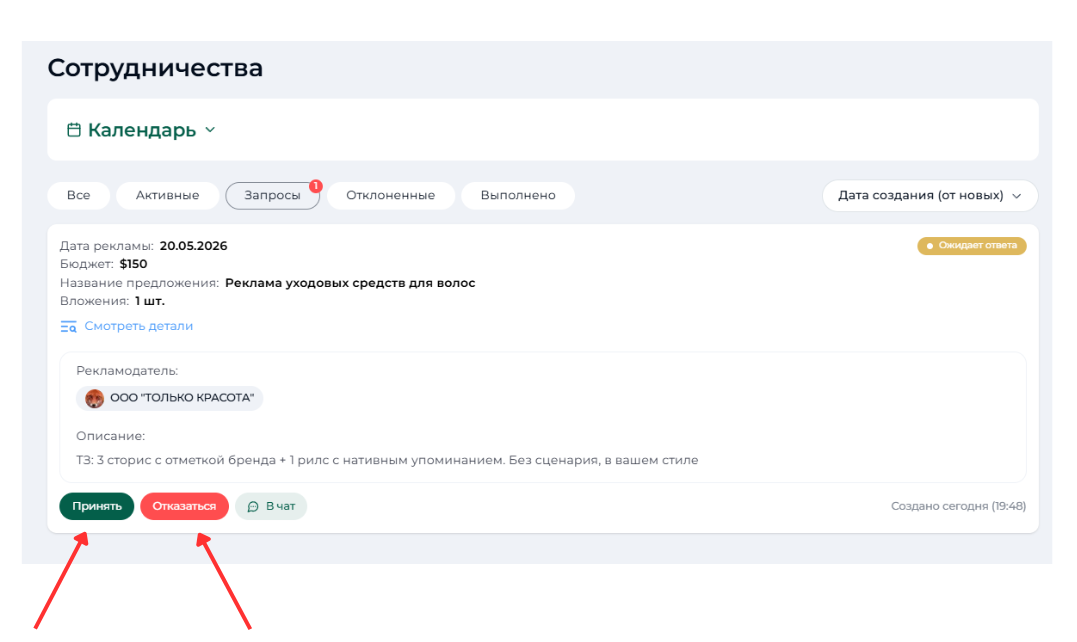
Task: Select the Активные filter tab
Action: pyautogui.click(x=167, y=195)
